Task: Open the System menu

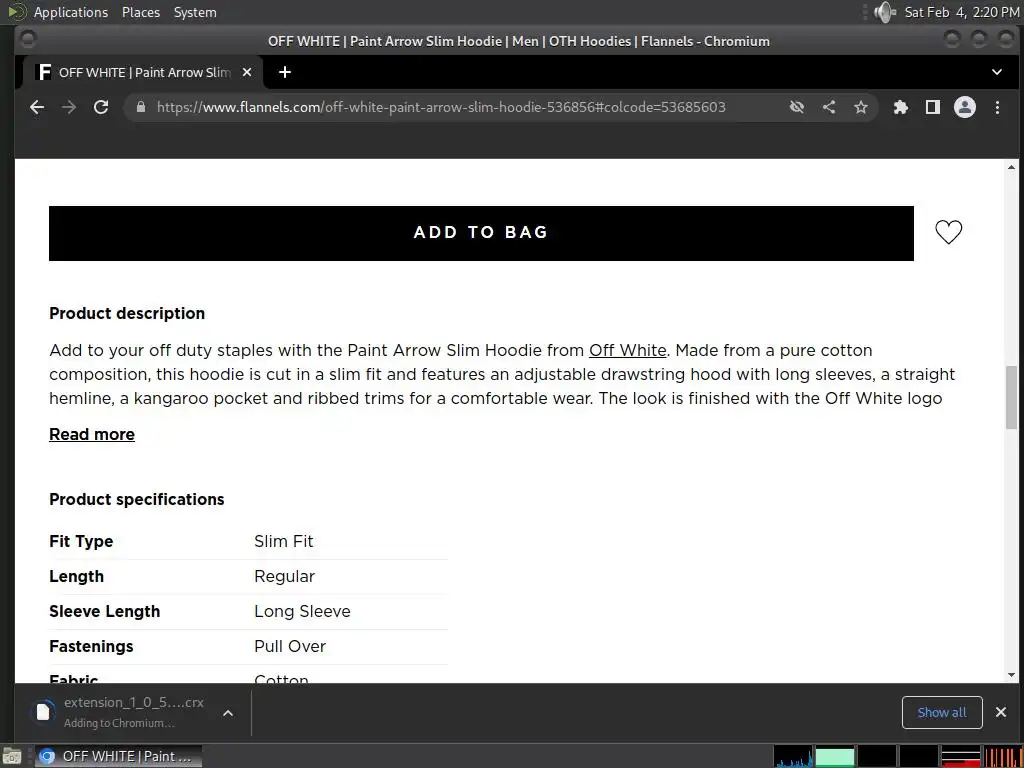Action: click(195, 12)
